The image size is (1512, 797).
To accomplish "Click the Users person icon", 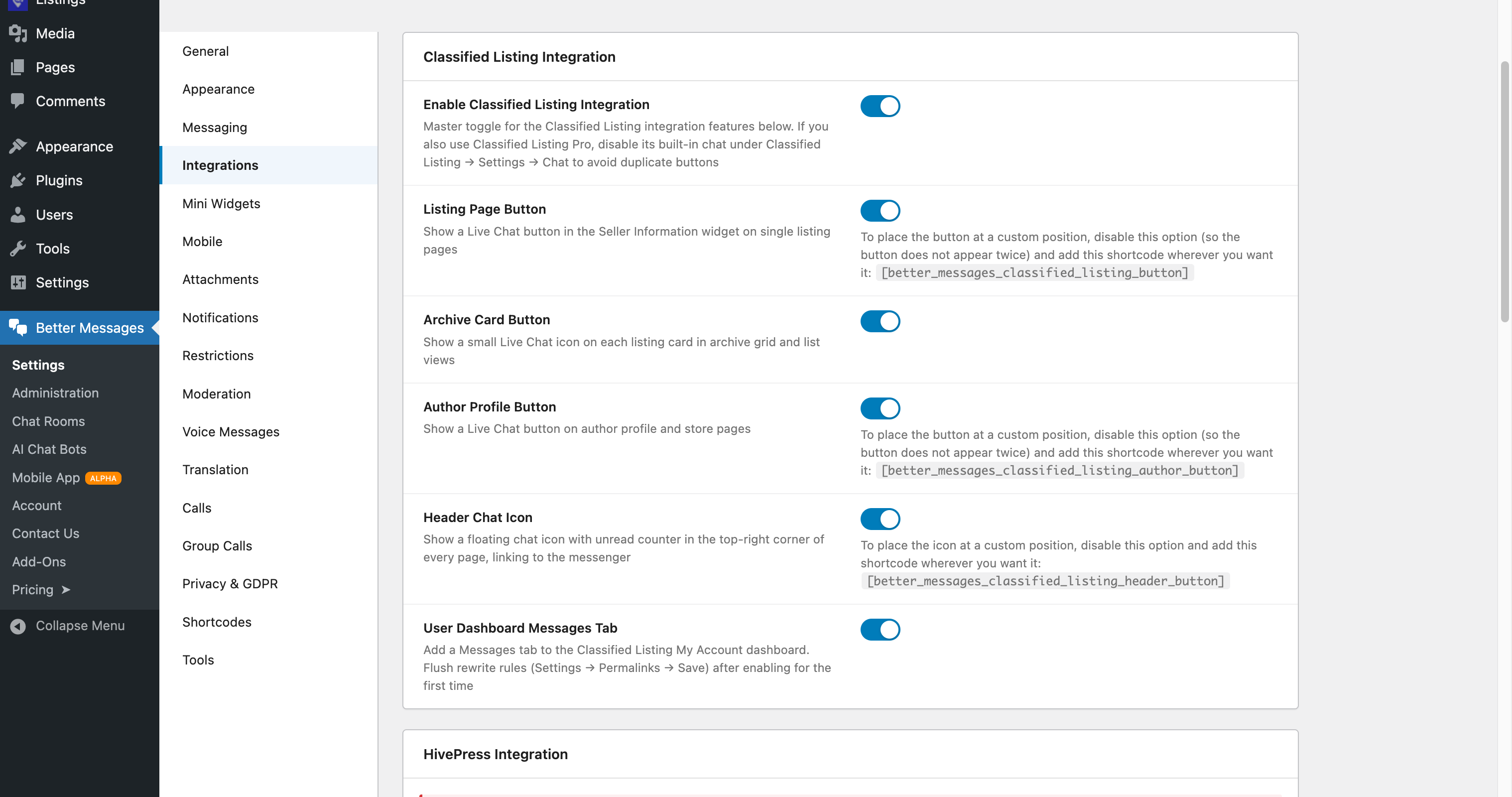I will (x=18, y=214).
